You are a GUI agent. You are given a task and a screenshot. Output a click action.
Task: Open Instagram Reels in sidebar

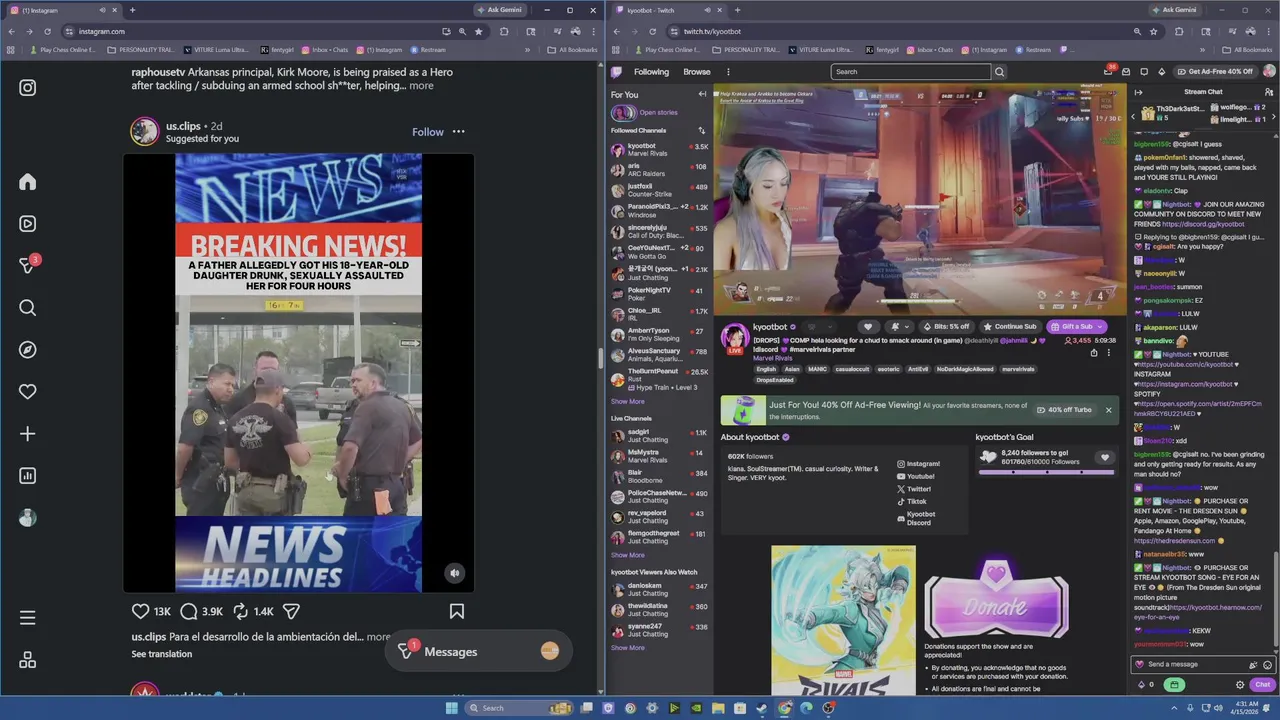pos(28,224)
